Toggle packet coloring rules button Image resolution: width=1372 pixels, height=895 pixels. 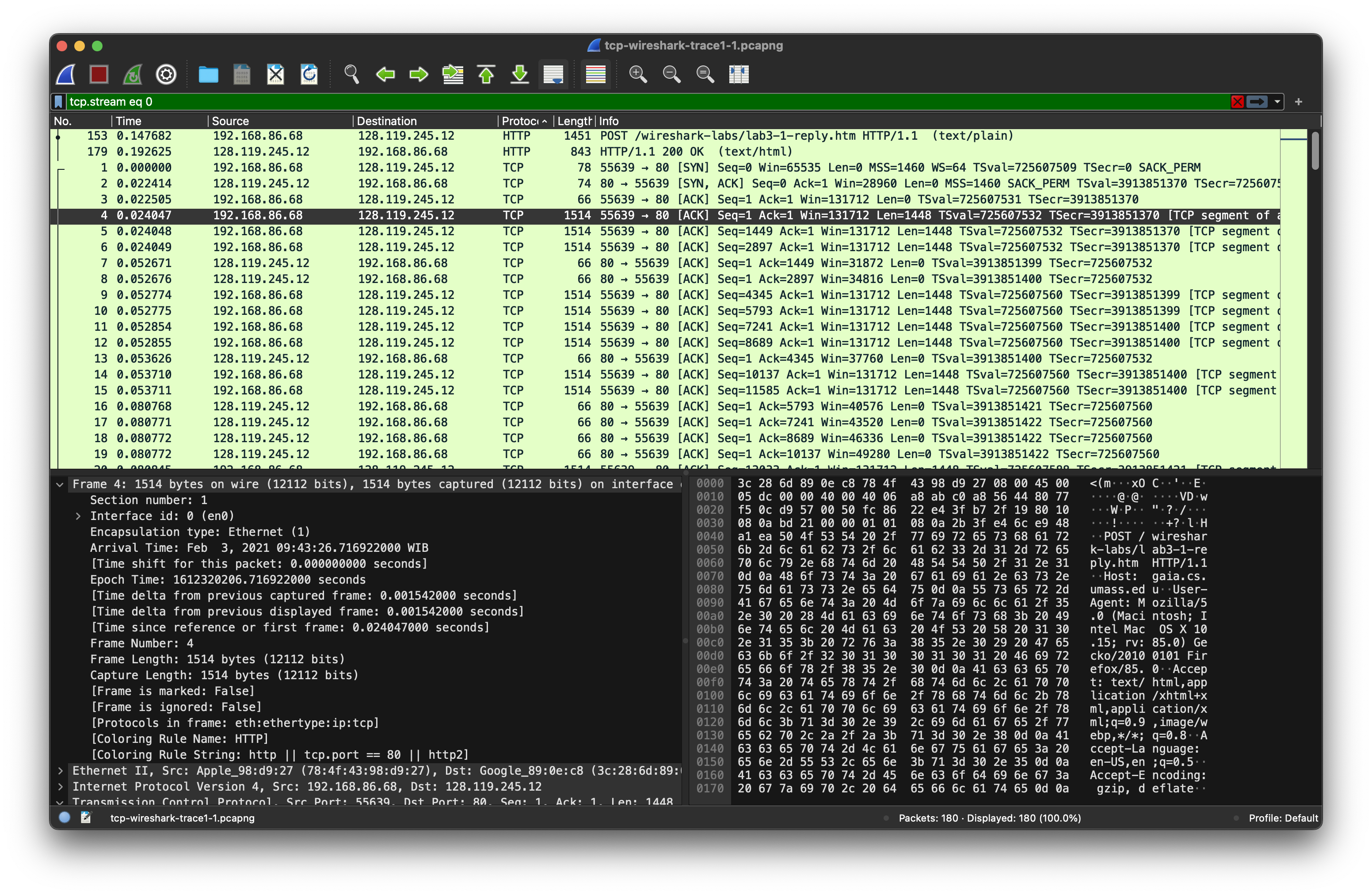595,74
